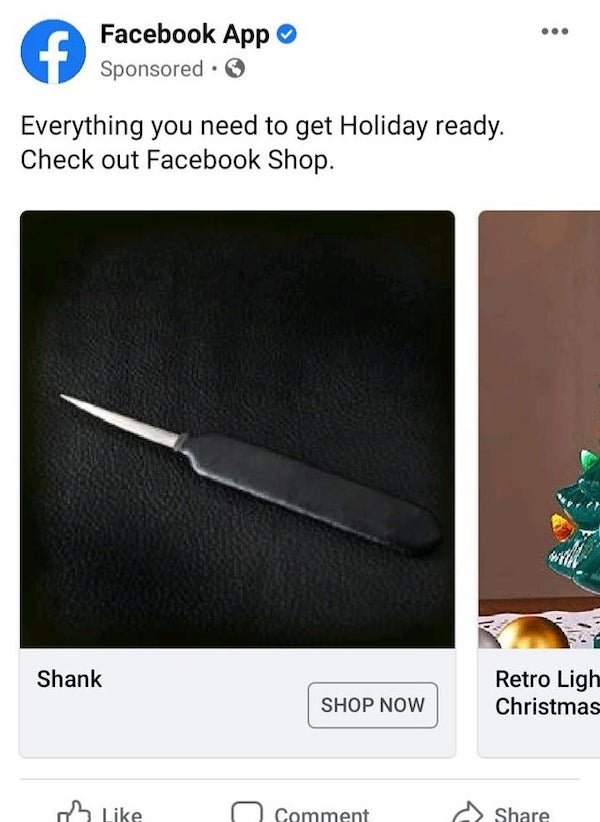Click the Sponsored label
The image size is (600, 822).
pyautogui.click(x=151, y=69)
